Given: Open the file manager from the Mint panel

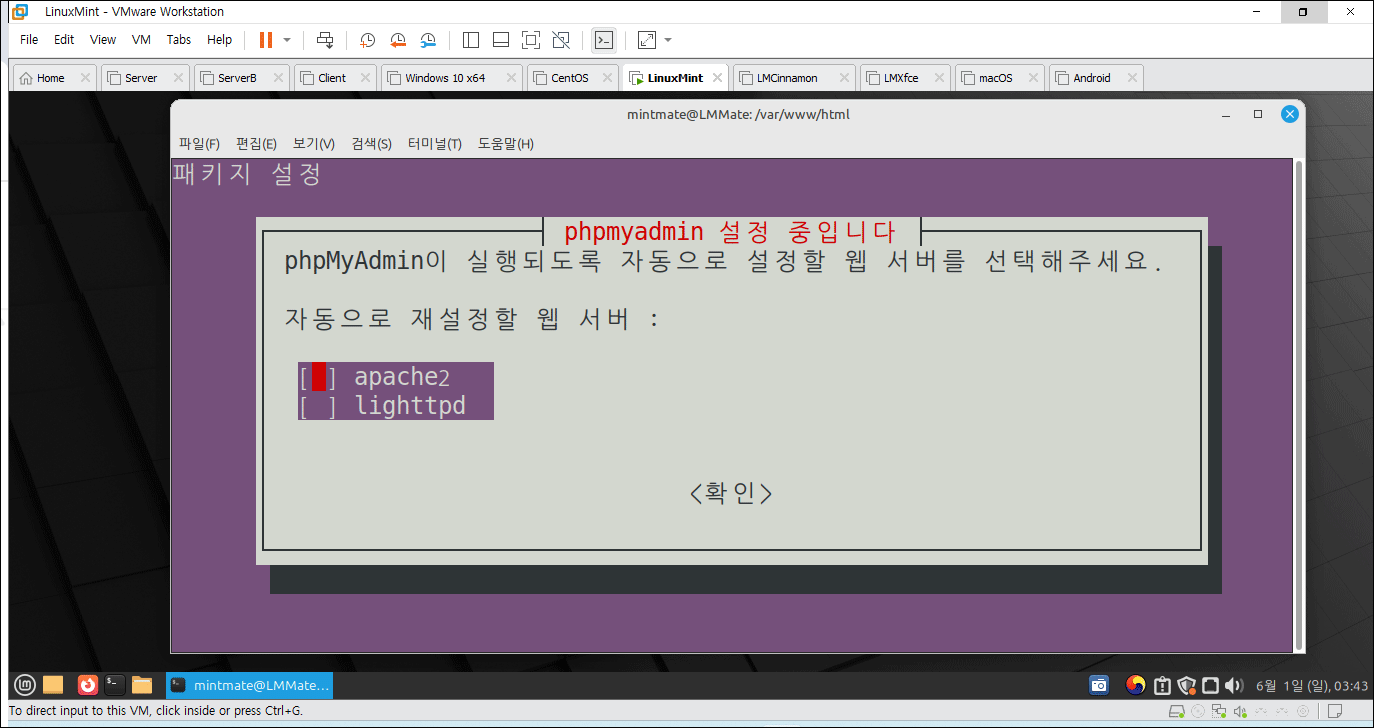Looking at the screenshot, I should pos(142,685).
